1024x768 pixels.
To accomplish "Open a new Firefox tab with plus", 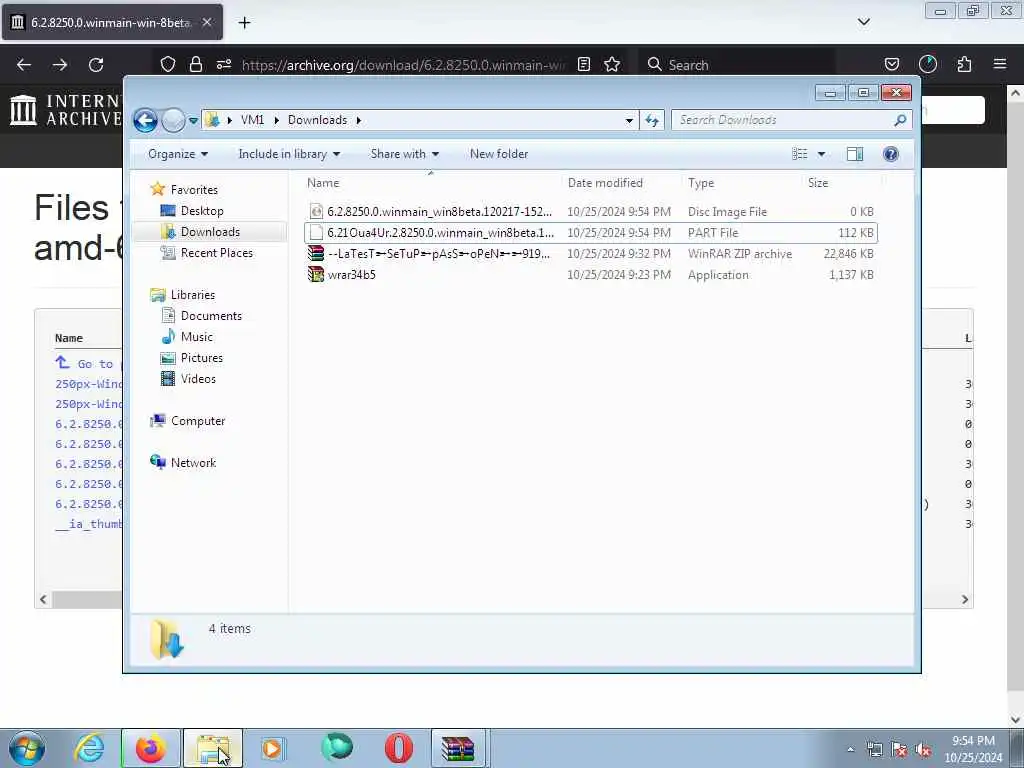I will pos(244,23).
